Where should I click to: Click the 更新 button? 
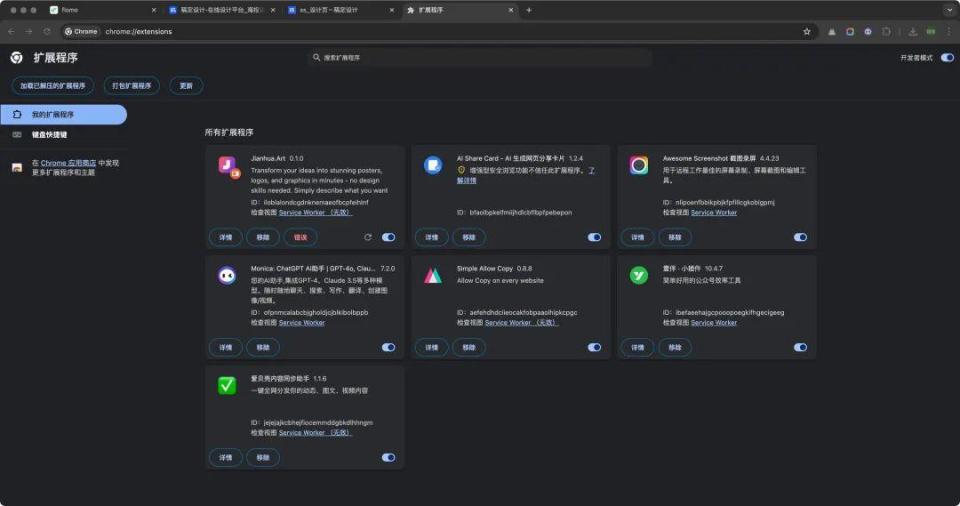(x=186, y=86)
